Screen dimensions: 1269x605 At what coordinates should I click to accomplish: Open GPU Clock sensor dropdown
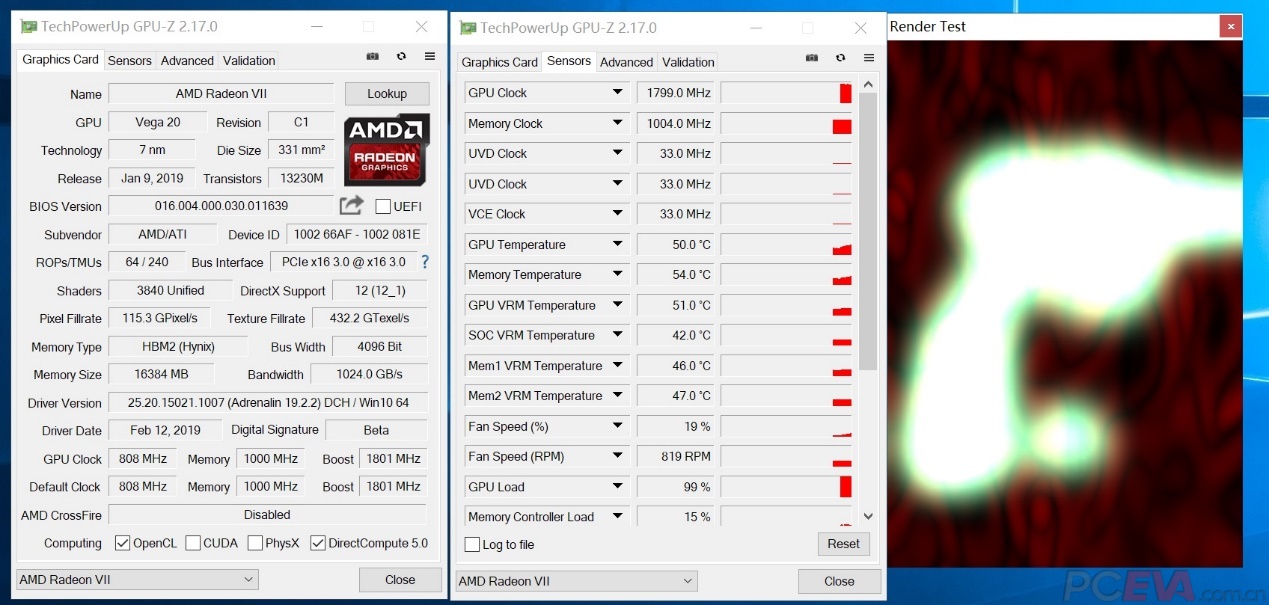[618, 93]
